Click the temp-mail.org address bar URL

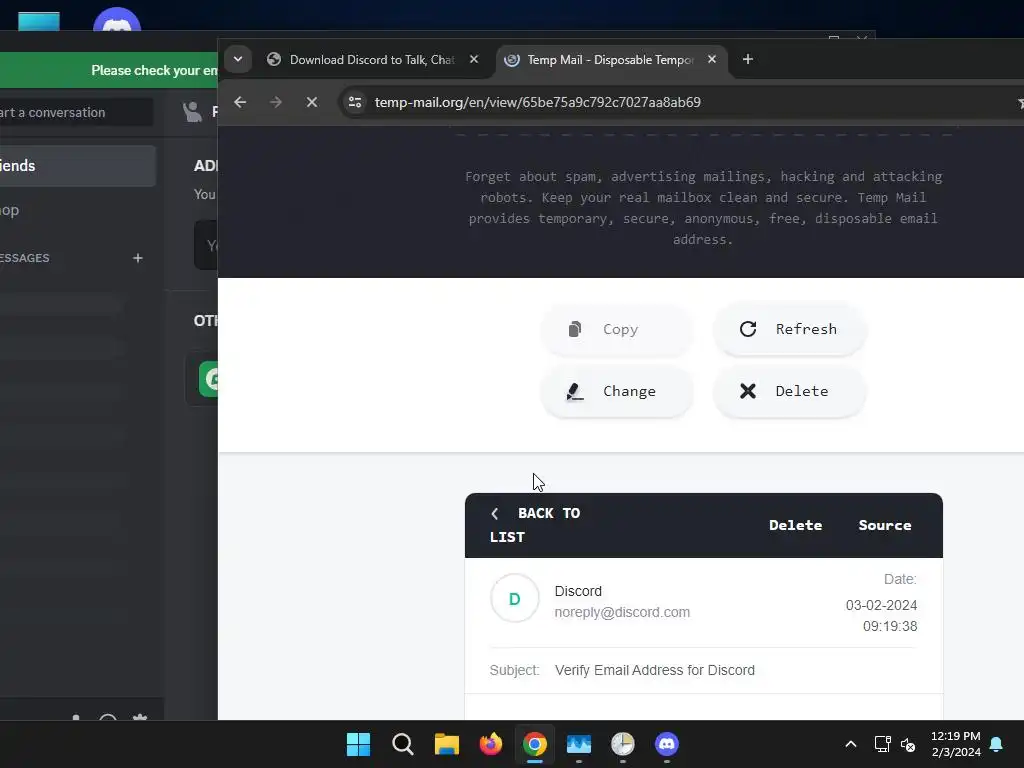pyautogui.click(x=537, y=102)
